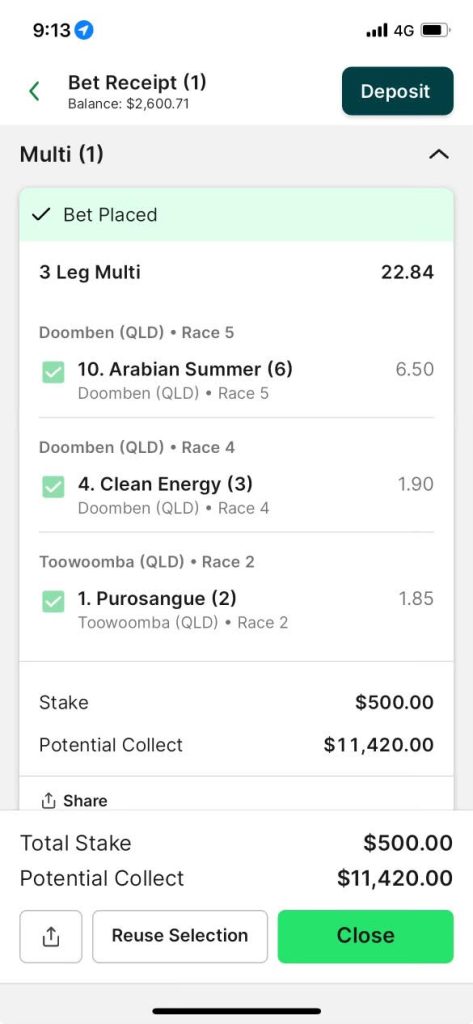Collapse the Multi (1) section chevron
This screenshot has height=1024, width=473.
pyautogui.click(x=439, y=155)
